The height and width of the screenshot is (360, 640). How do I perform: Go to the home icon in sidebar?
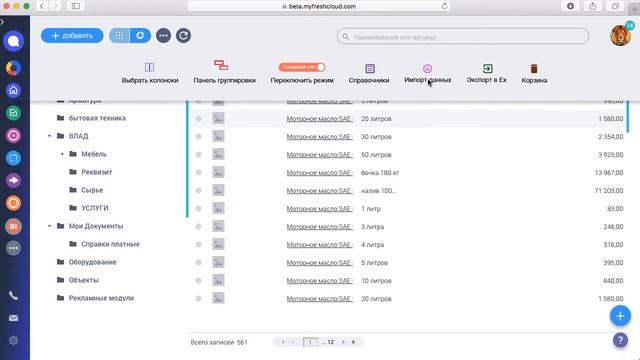coord(13,90)
